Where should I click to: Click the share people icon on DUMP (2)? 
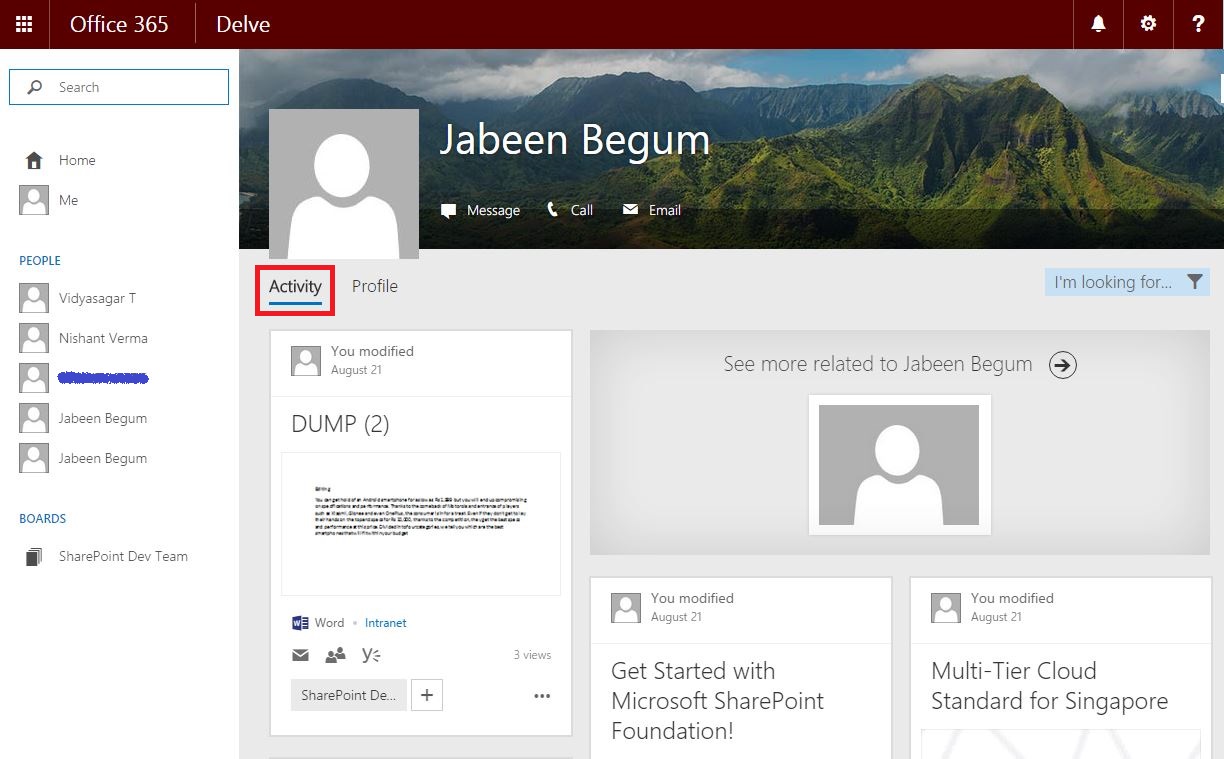335,655
